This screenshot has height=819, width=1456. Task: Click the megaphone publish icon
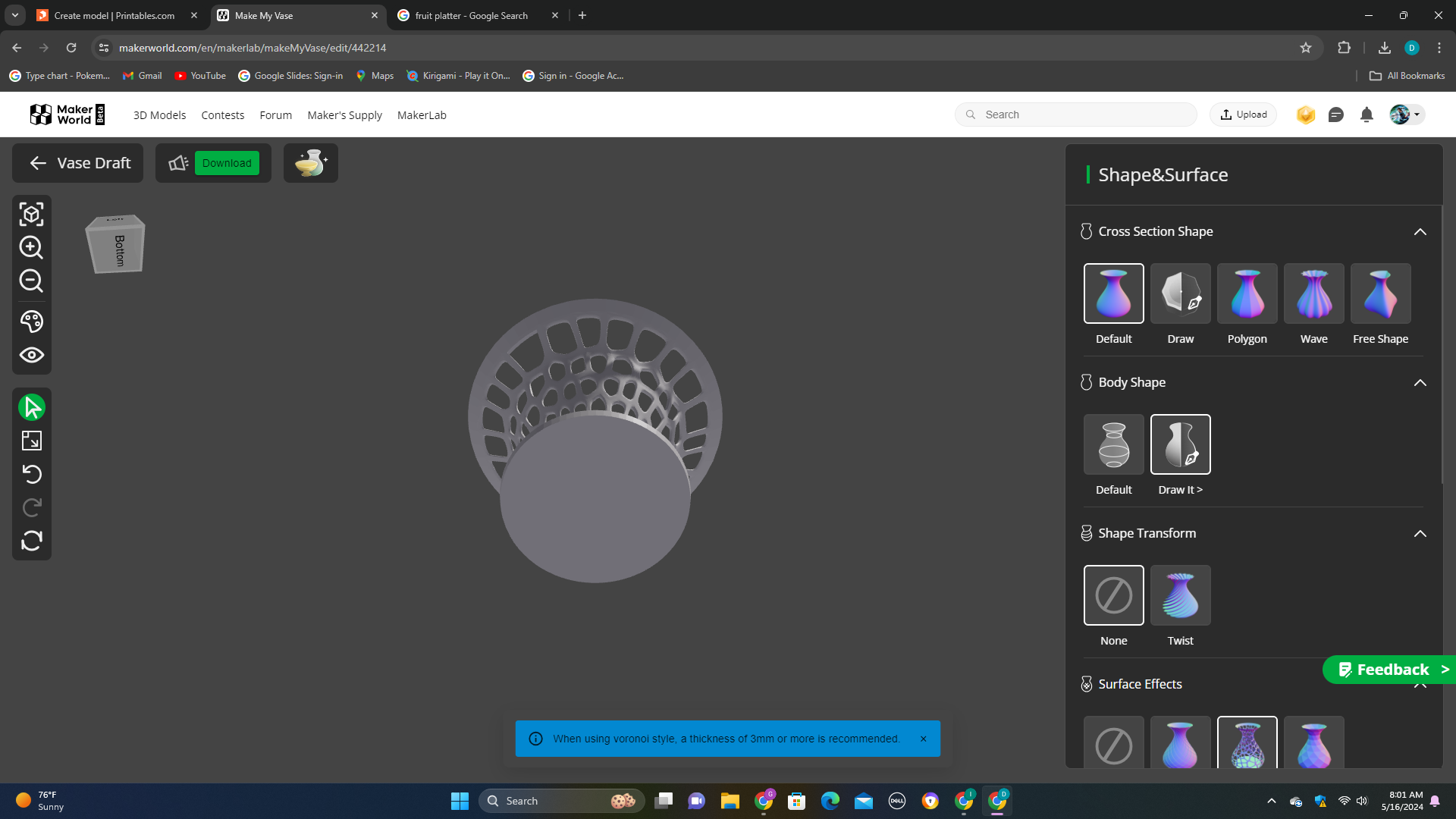point(178,163)
